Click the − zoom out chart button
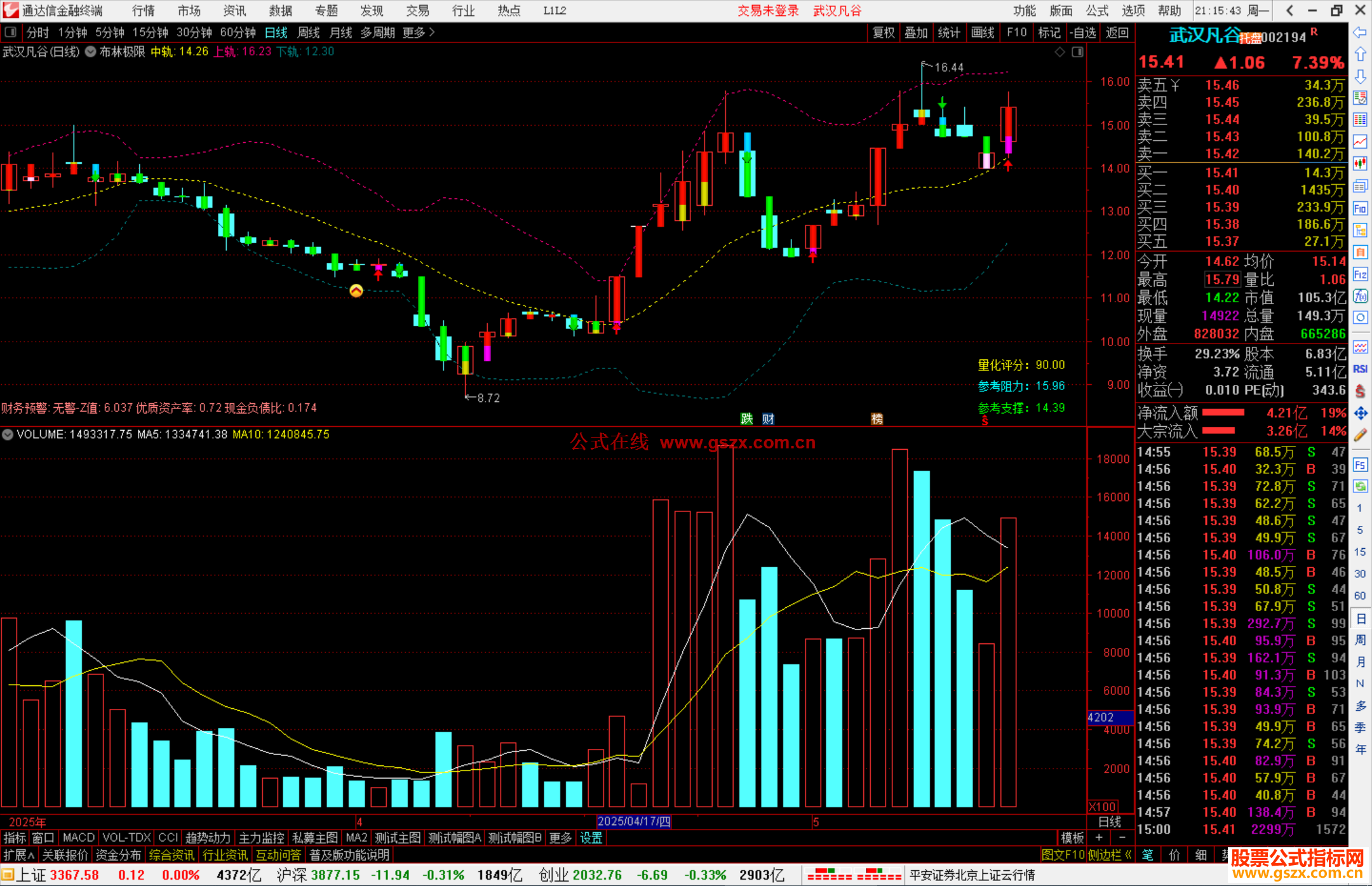 pos(1122,838)
